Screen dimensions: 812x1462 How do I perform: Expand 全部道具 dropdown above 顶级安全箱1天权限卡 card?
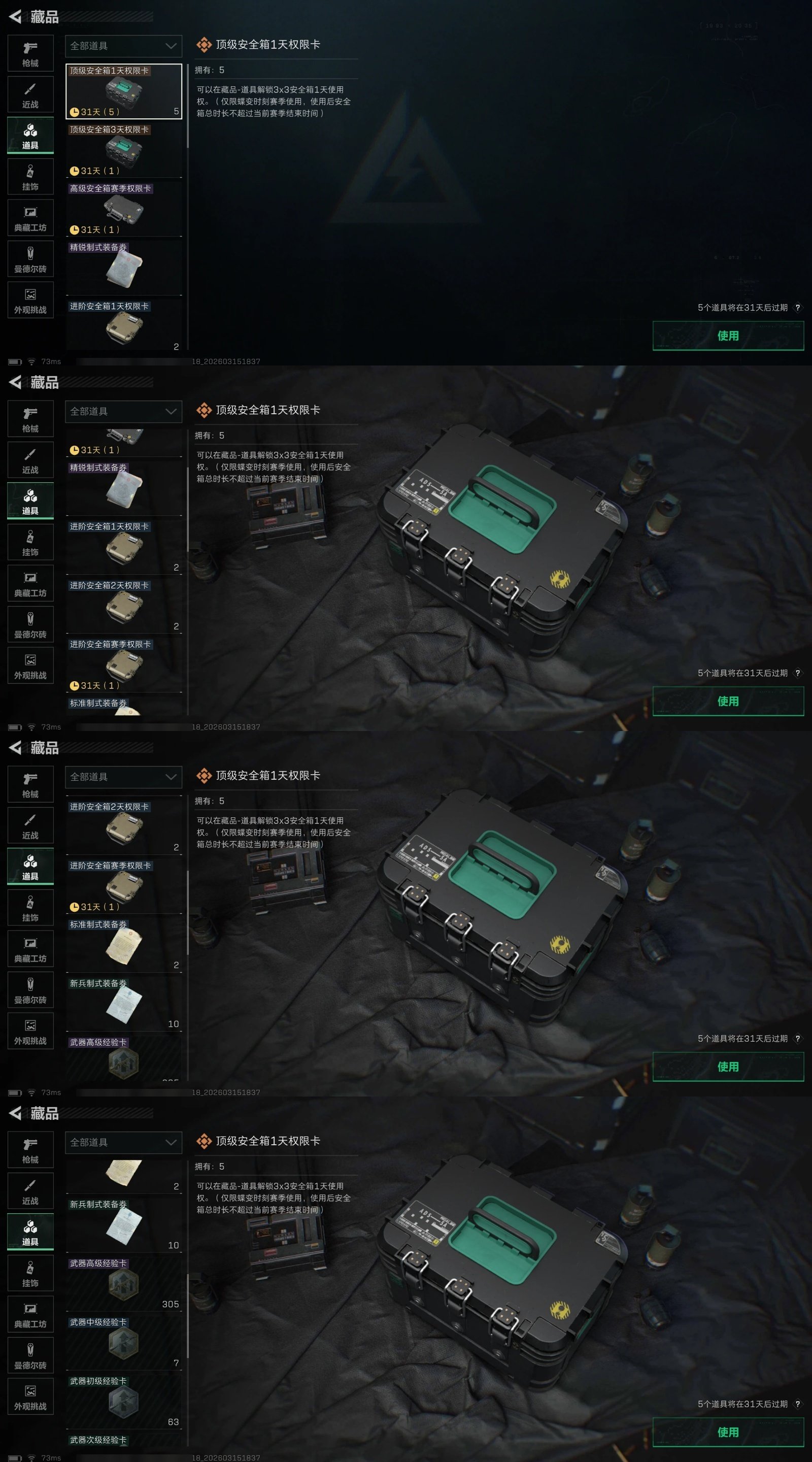(x=124, y=46)
